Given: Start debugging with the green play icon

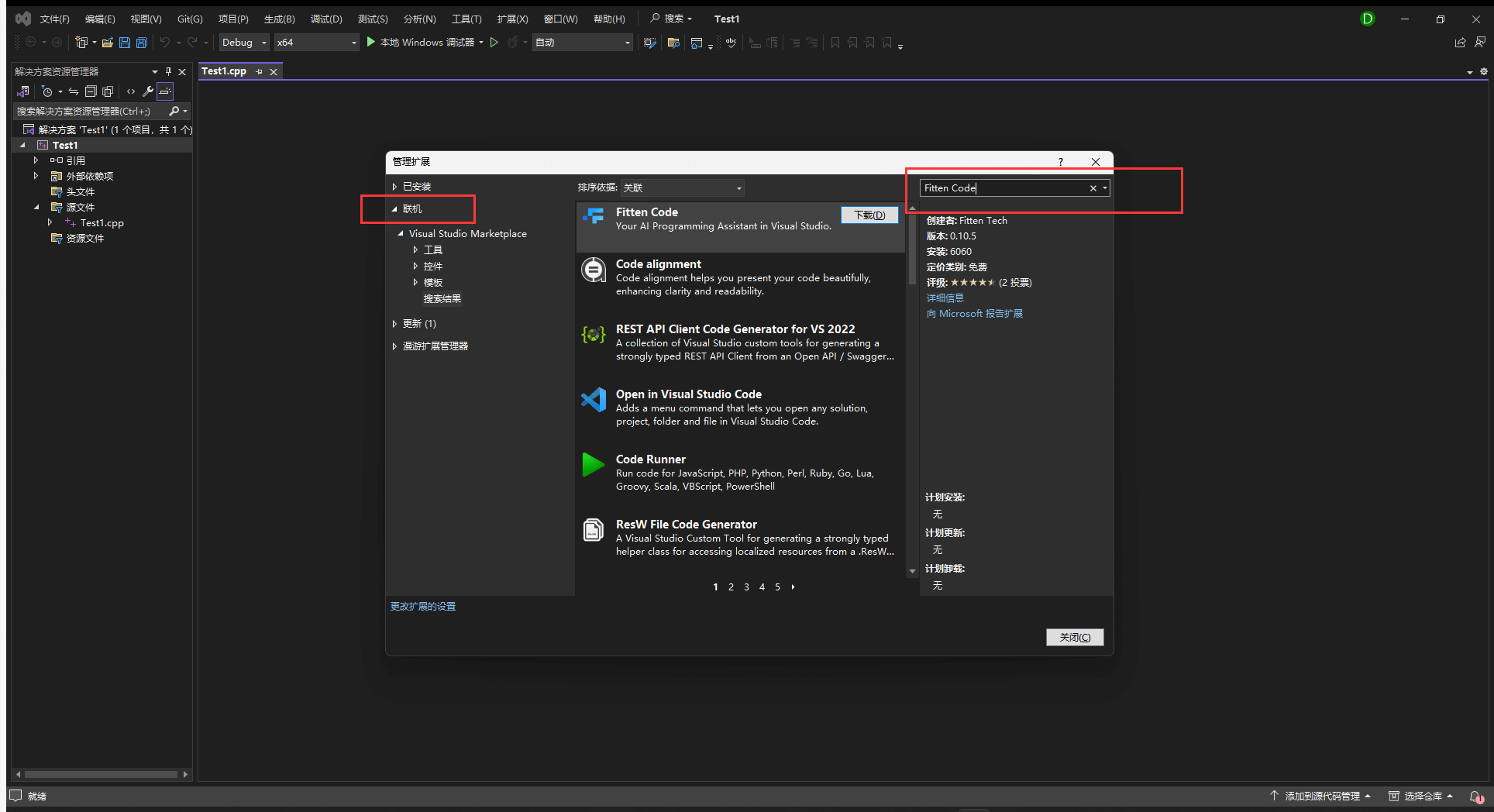Looking at the screenshot, I should click(x=371, y=42).
